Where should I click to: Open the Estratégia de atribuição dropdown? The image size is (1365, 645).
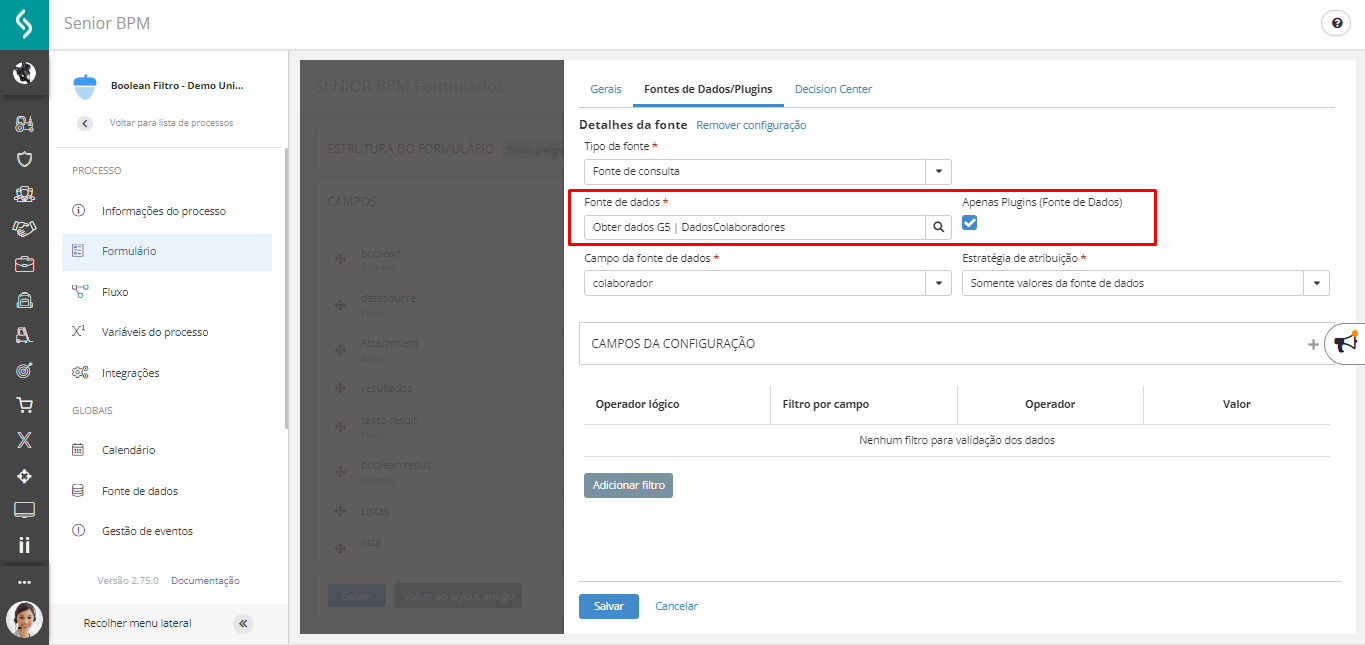click(1316, 283)
